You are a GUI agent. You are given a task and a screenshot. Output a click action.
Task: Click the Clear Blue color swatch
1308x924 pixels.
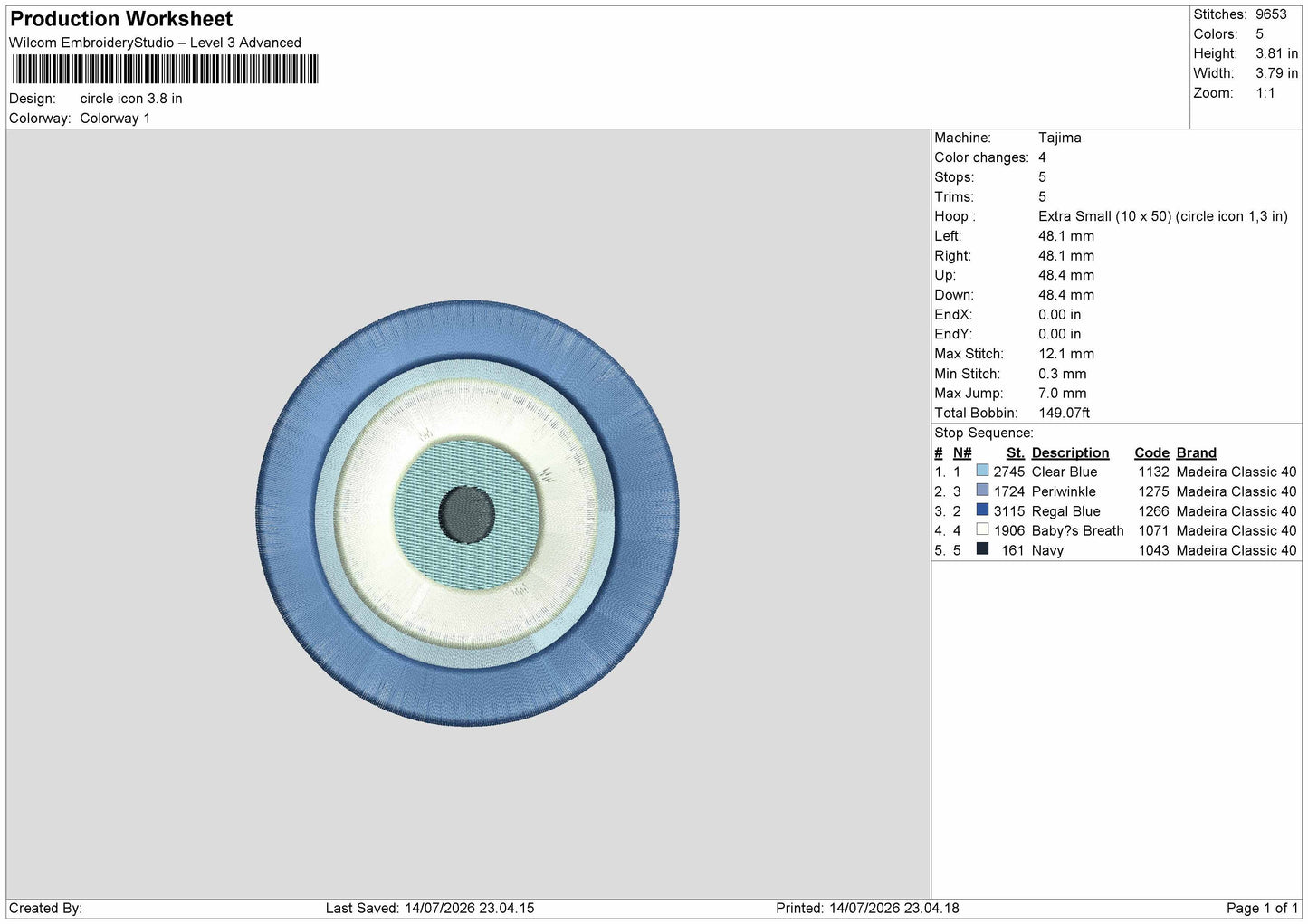pos(982,471)
